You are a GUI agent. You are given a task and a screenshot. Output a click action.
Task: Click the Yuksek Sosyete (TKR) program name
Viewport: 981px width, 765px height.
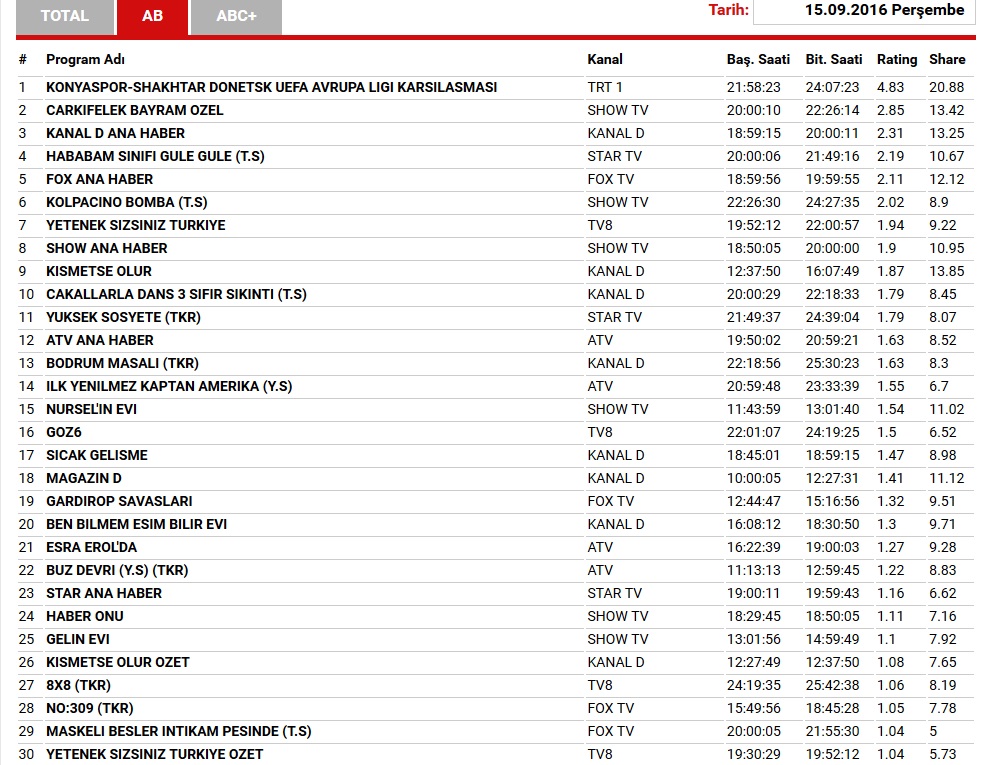coord(123,317)
